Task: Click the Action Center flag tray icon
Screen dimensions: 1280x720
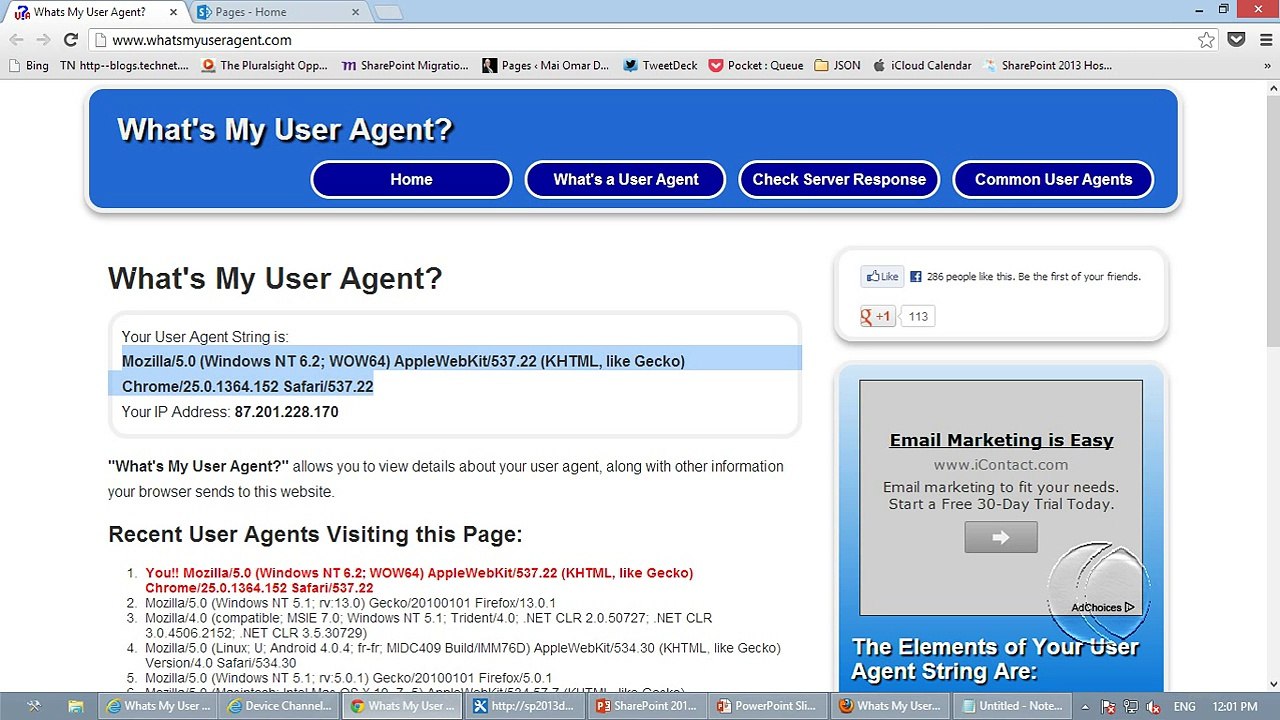Action: [1108, 706]
